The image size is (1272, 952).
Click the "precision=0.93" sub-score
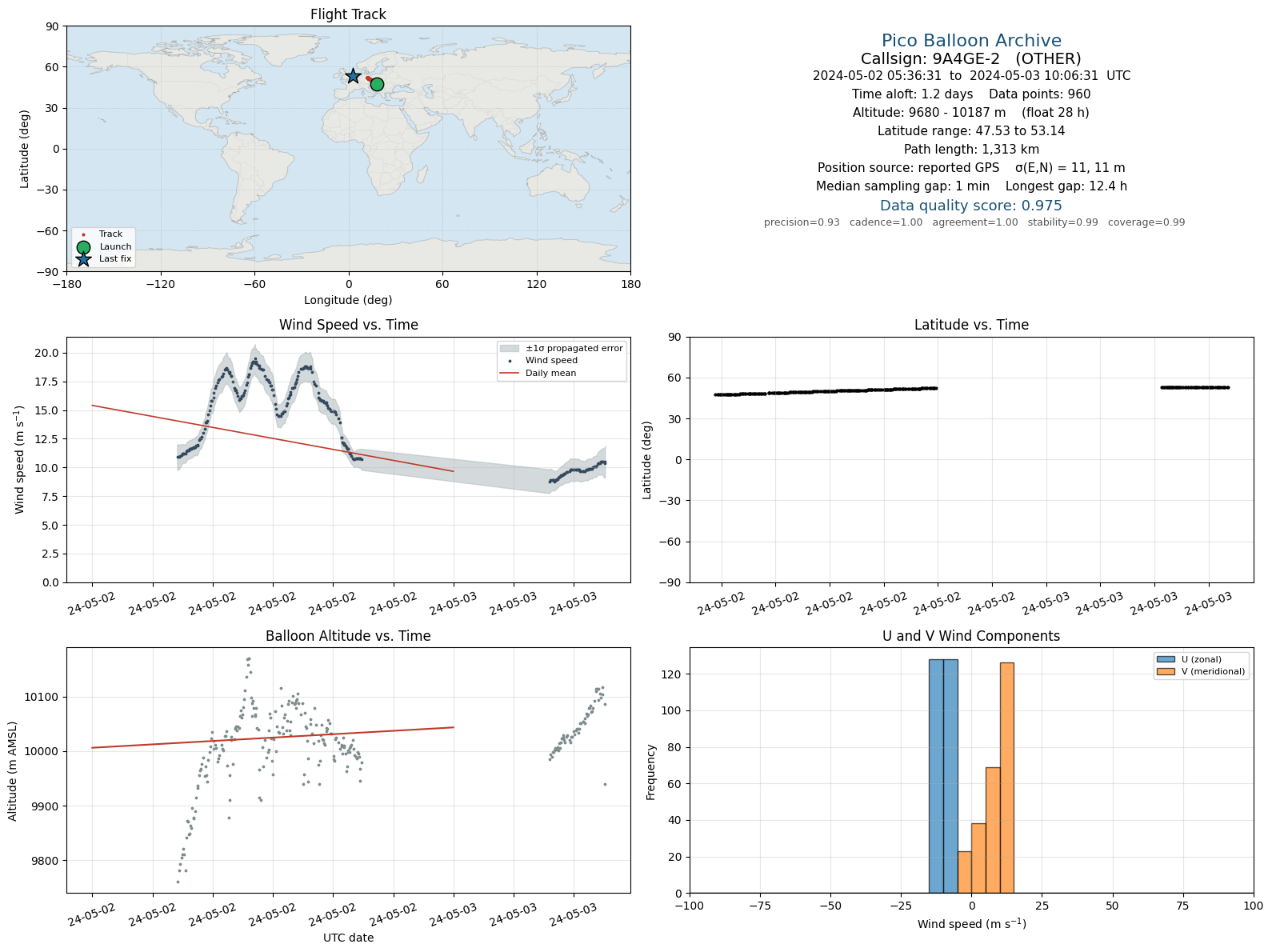tap(802, 222)
